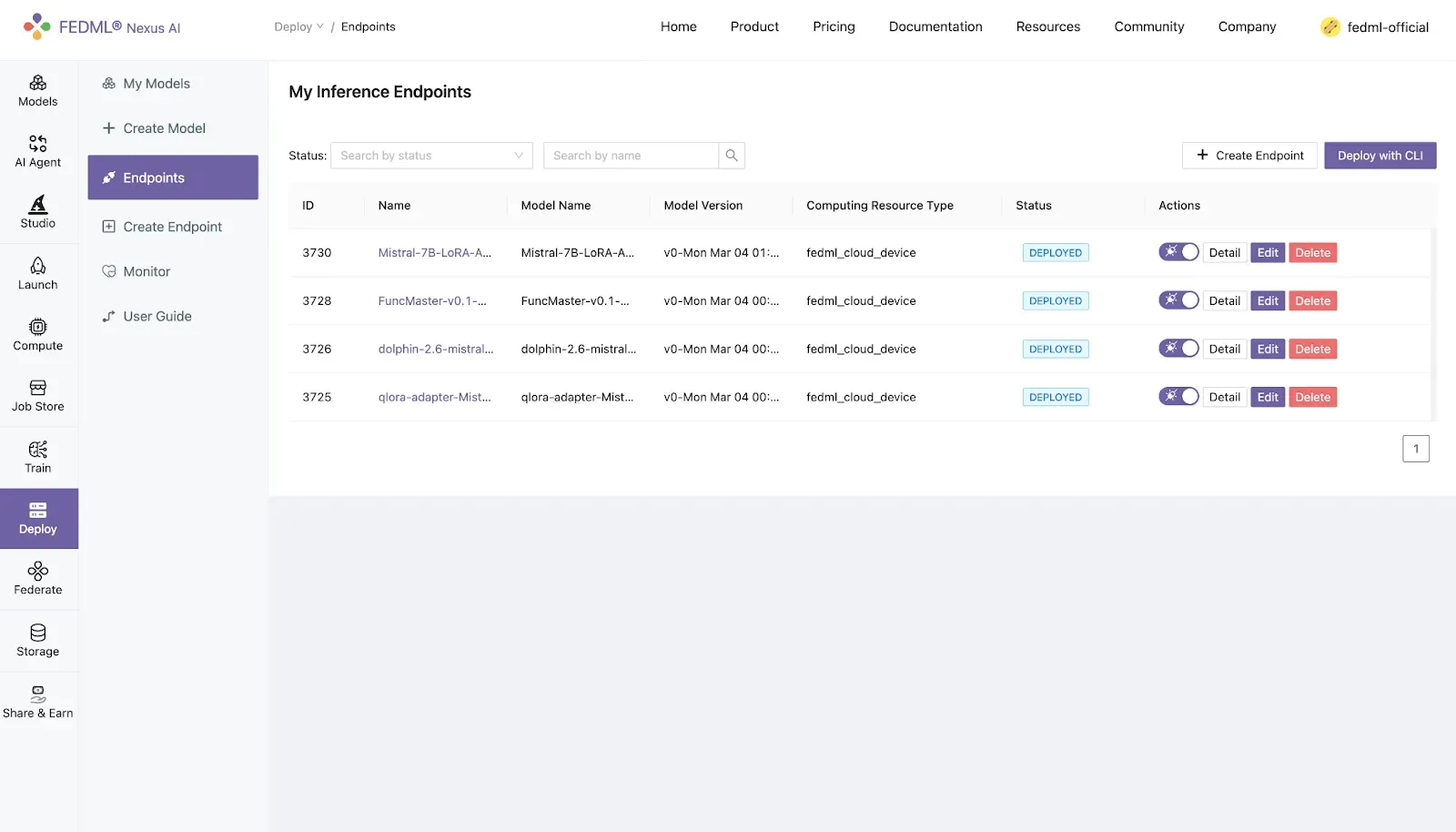Open Detail for endpoint 3728
The height and width of the screenshot is (832, 1456).
coord(1225,301)
